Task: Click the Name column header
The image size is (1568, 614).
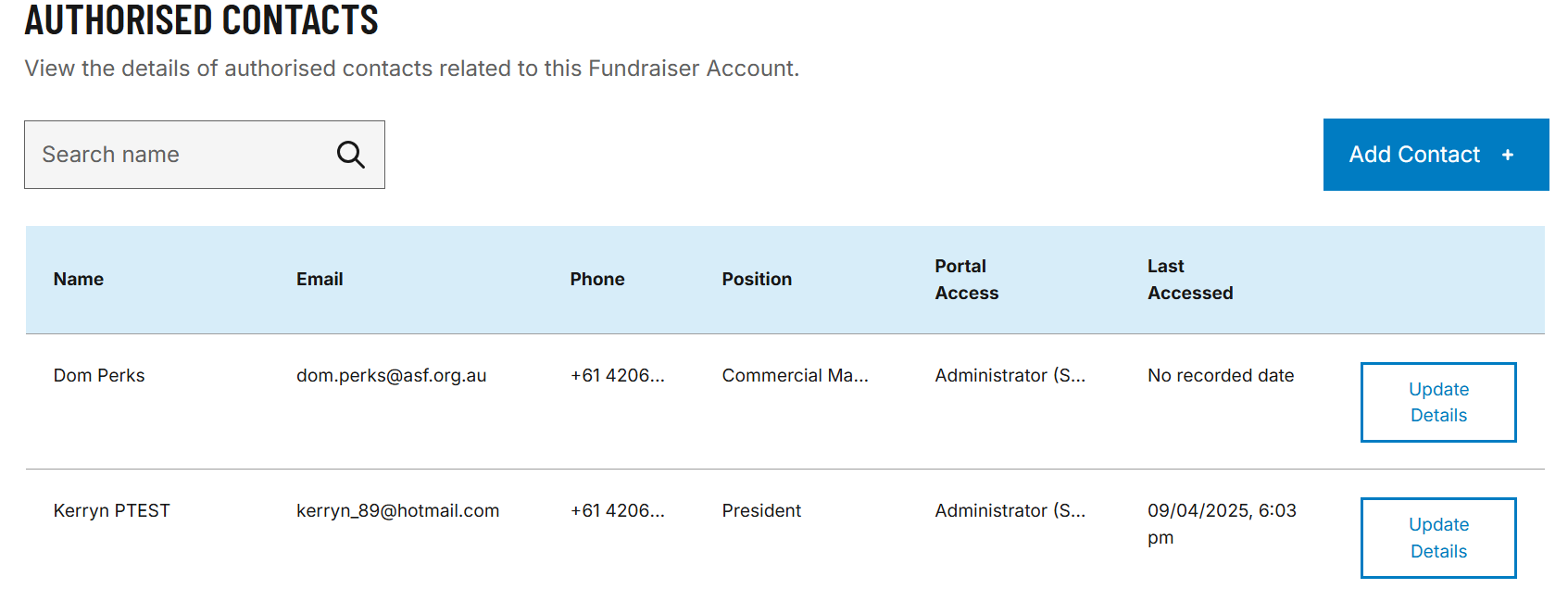Action: pos(79,279)
